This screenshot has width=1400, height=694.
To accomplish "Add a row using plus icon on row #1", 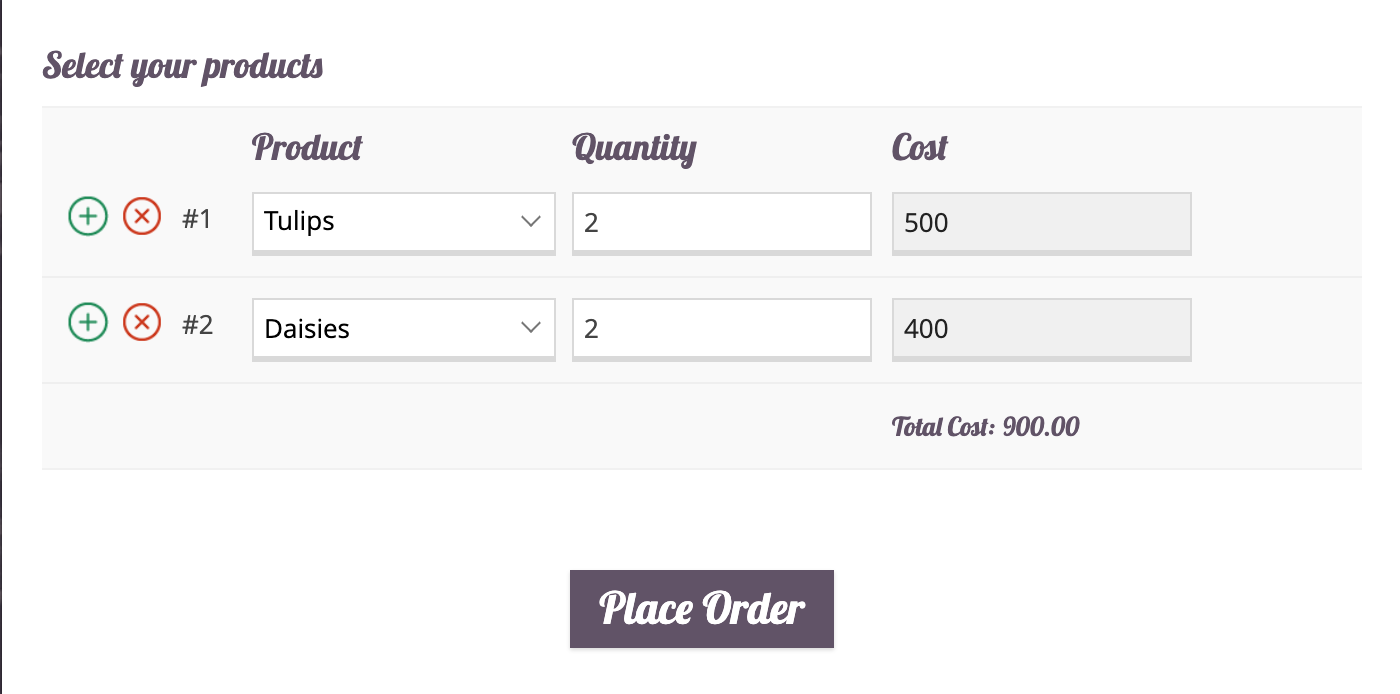I will click(88, 216).
